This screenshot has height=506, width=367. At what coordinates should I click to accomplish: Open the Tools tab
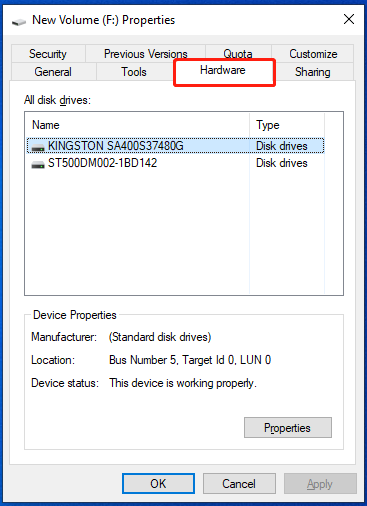pyautogui.click(x=134, y=72)
